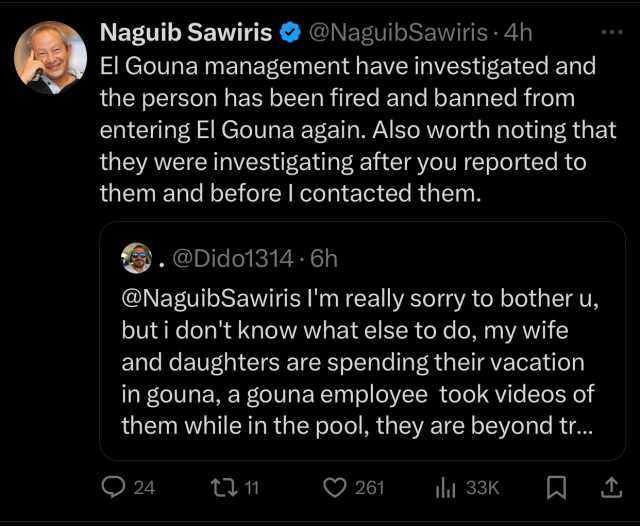Open Naguib Sawiris profile picture
The height and width of the screenshot is (526, 640).
50,56
